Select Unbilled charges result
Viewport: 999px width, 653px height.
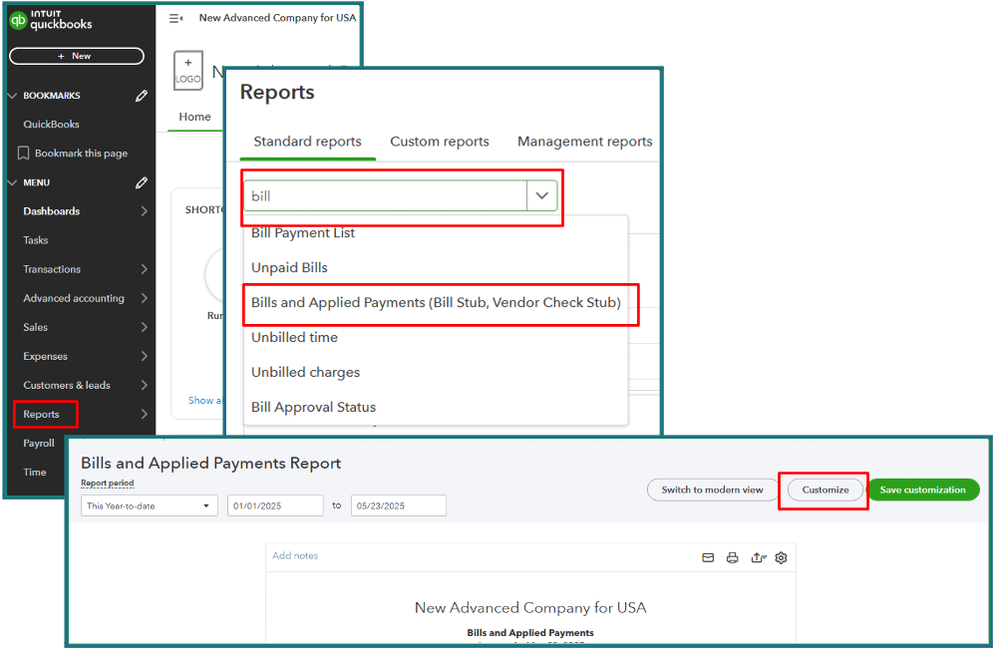click(305, 372)
